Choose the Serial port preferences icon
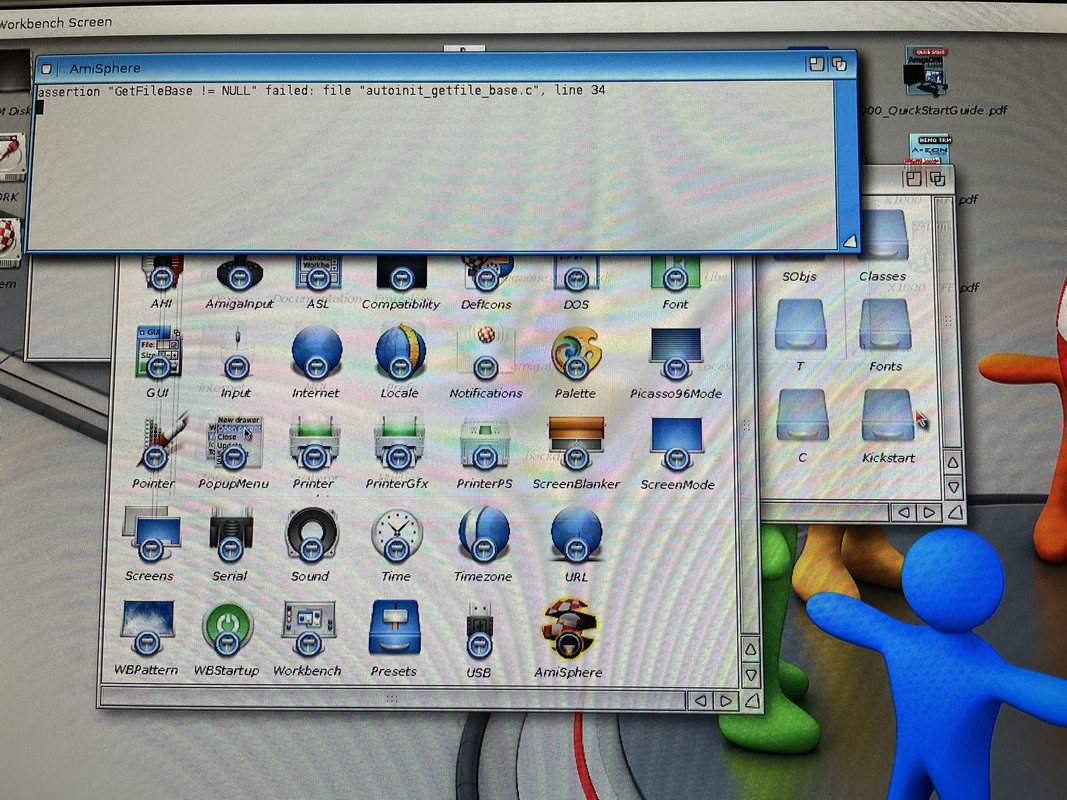This screenshot has width=1067, height=800. (x=231, y=534)
